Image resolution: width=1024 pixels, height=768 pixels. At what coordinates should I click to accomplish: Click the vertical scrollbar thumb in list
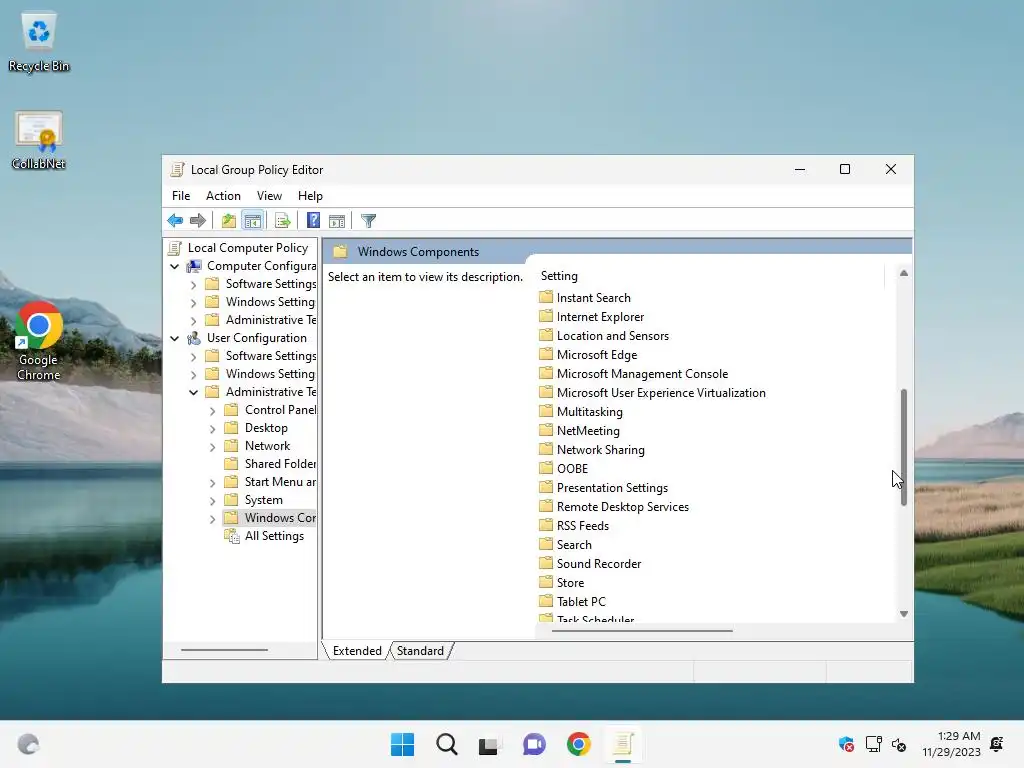[x=904, y=447]
